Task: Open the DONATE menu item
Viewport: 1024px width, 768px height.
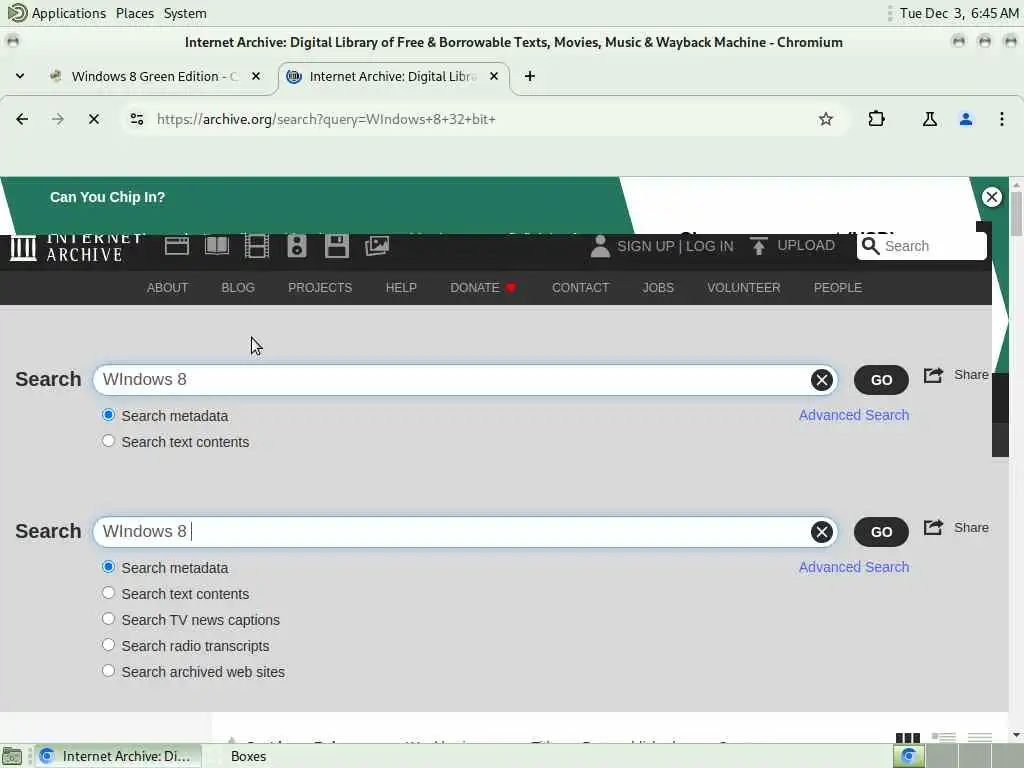Action: (483, 288)
